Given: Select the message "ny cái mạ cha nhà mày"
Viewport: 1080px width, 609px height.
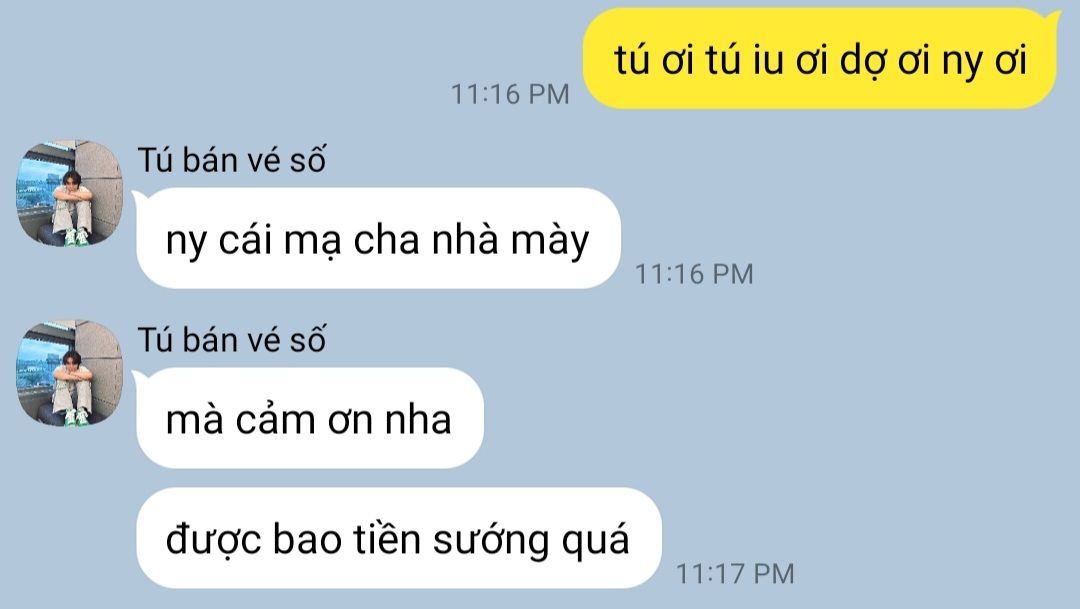Looking at the screenshot, I should point(377,238).
